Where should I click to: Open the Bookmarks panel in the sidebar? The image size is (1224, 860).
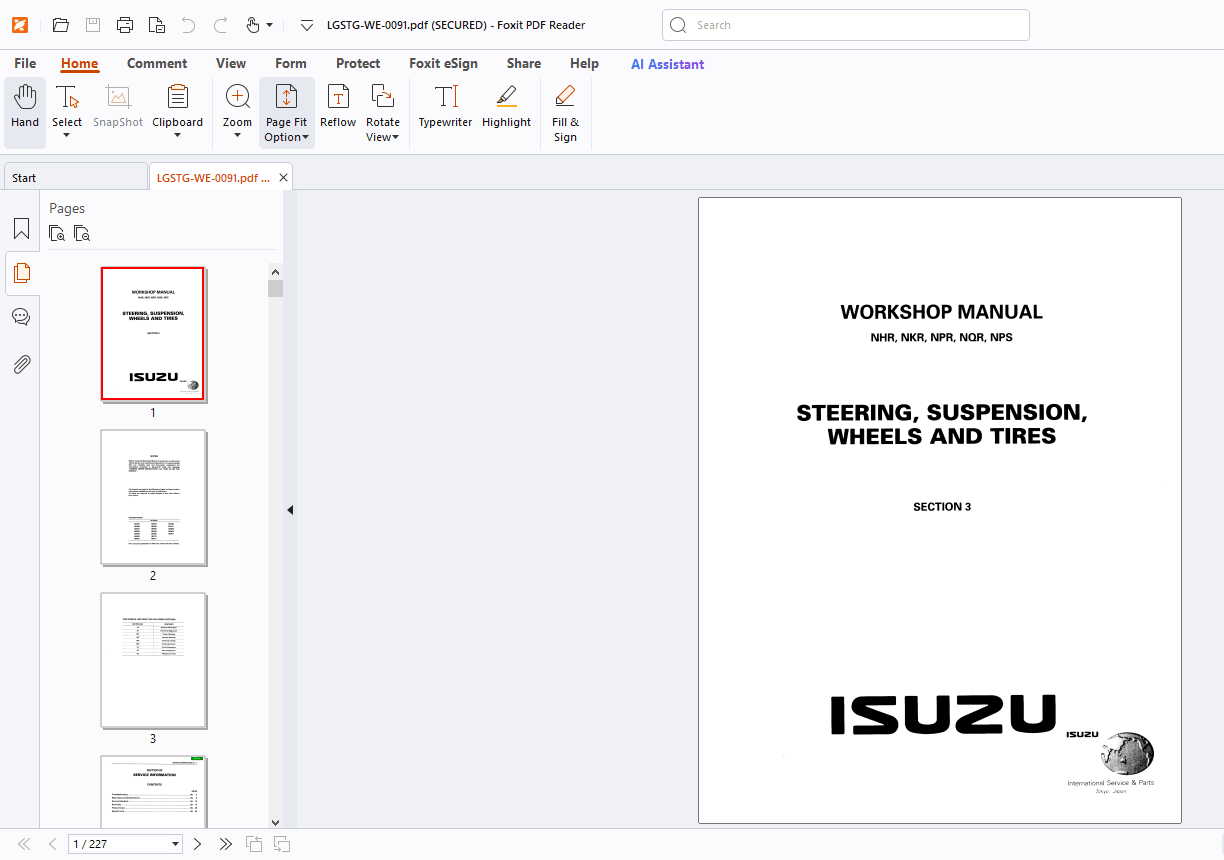[21, 229]
